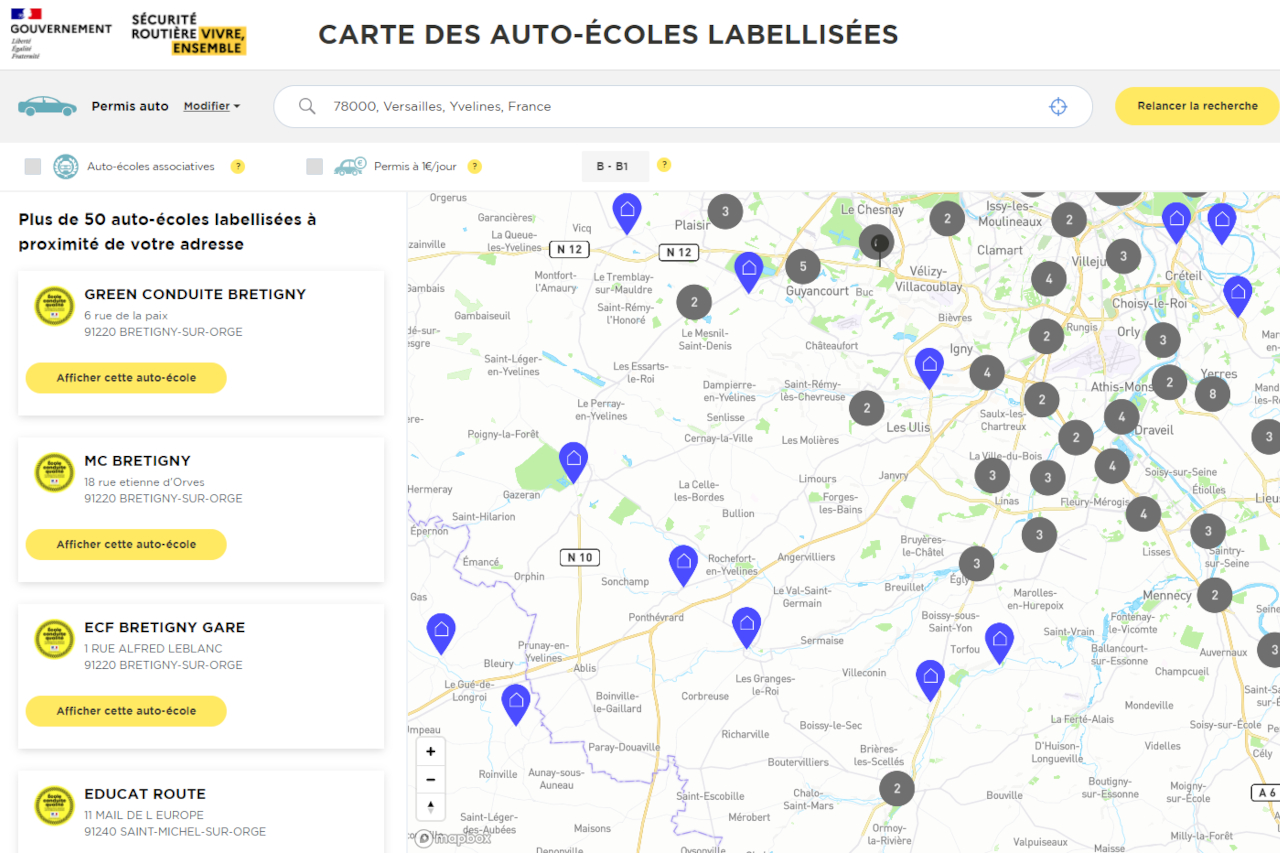The image size is (1280, 853).
Task: Click the Permis à 1€/jour car icon
Action: click(349, 165)
